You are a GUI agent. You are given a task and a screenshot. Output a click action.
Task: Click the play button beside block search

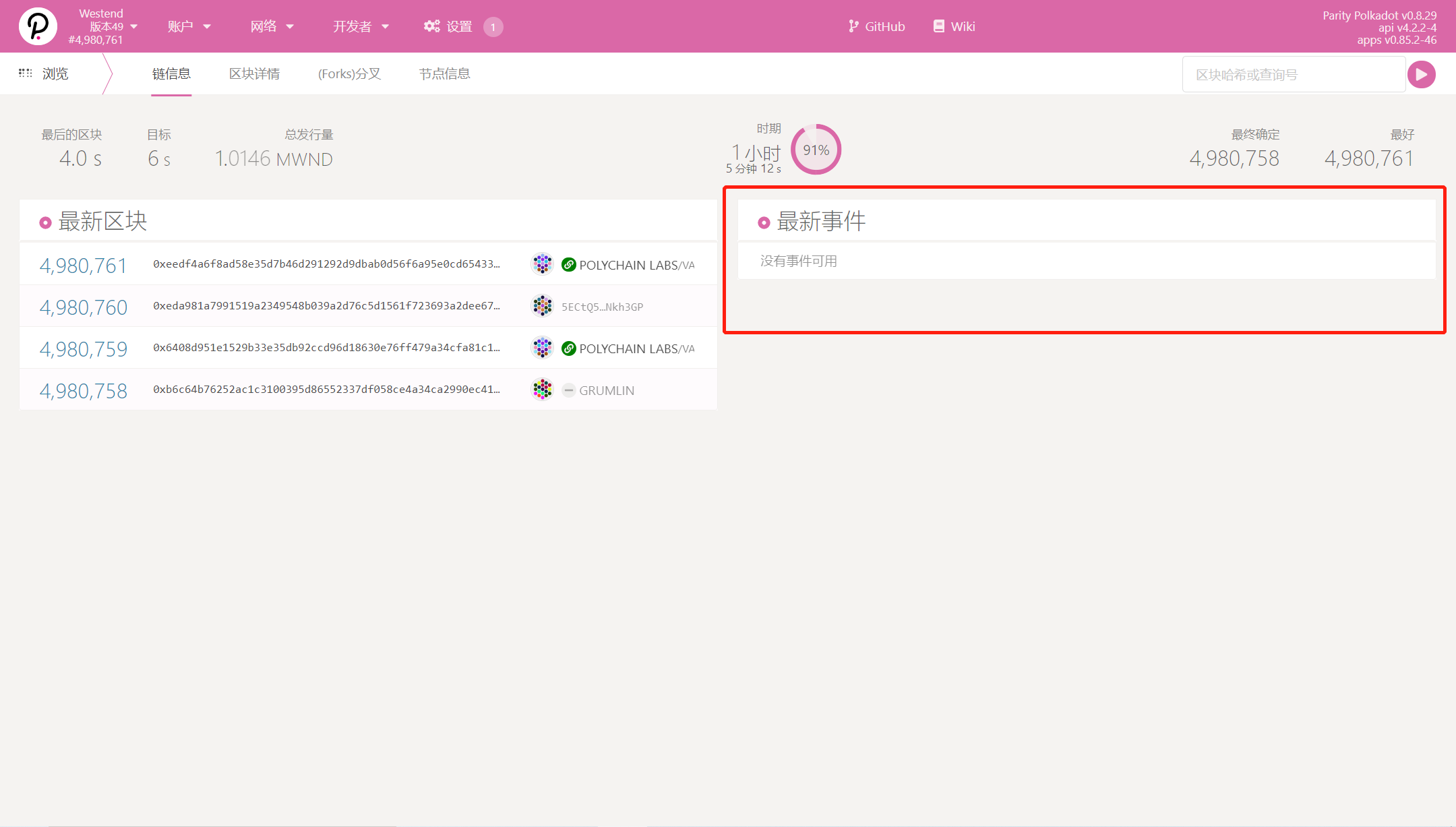pyautogui.click(x=1421, y=74)
